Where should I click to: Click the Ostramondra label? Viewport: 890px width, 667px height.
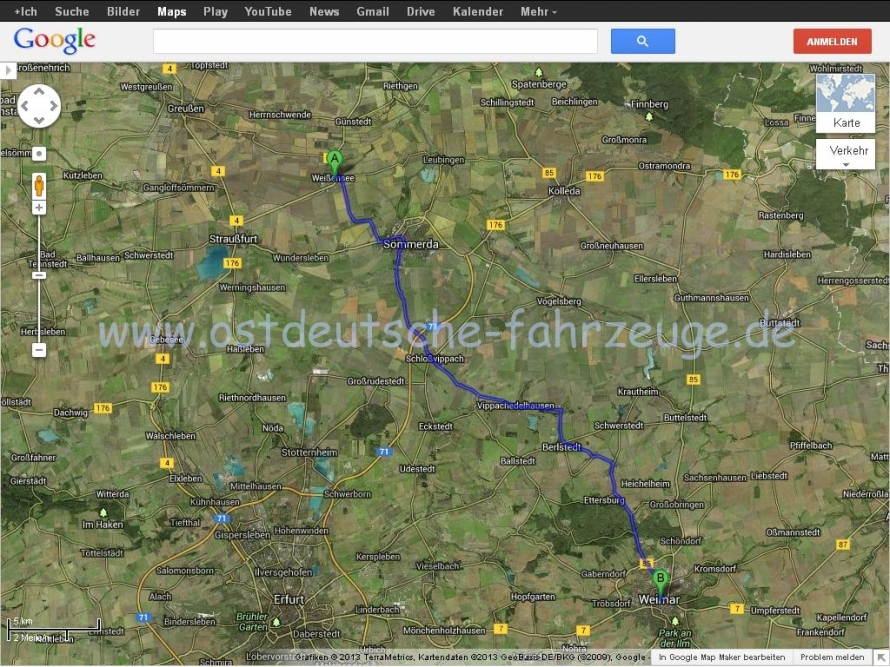pos(665,166)
